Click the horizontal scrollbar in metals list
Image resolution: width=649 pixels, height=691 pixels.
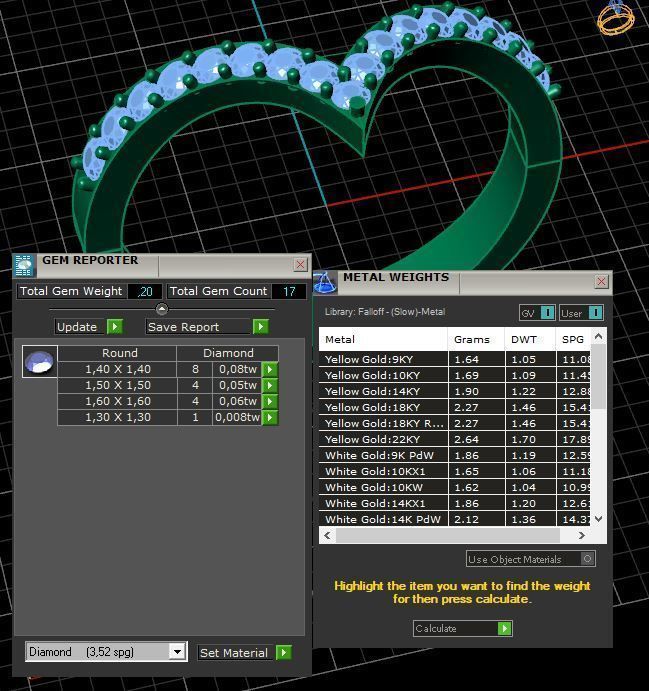coord(448,535)
